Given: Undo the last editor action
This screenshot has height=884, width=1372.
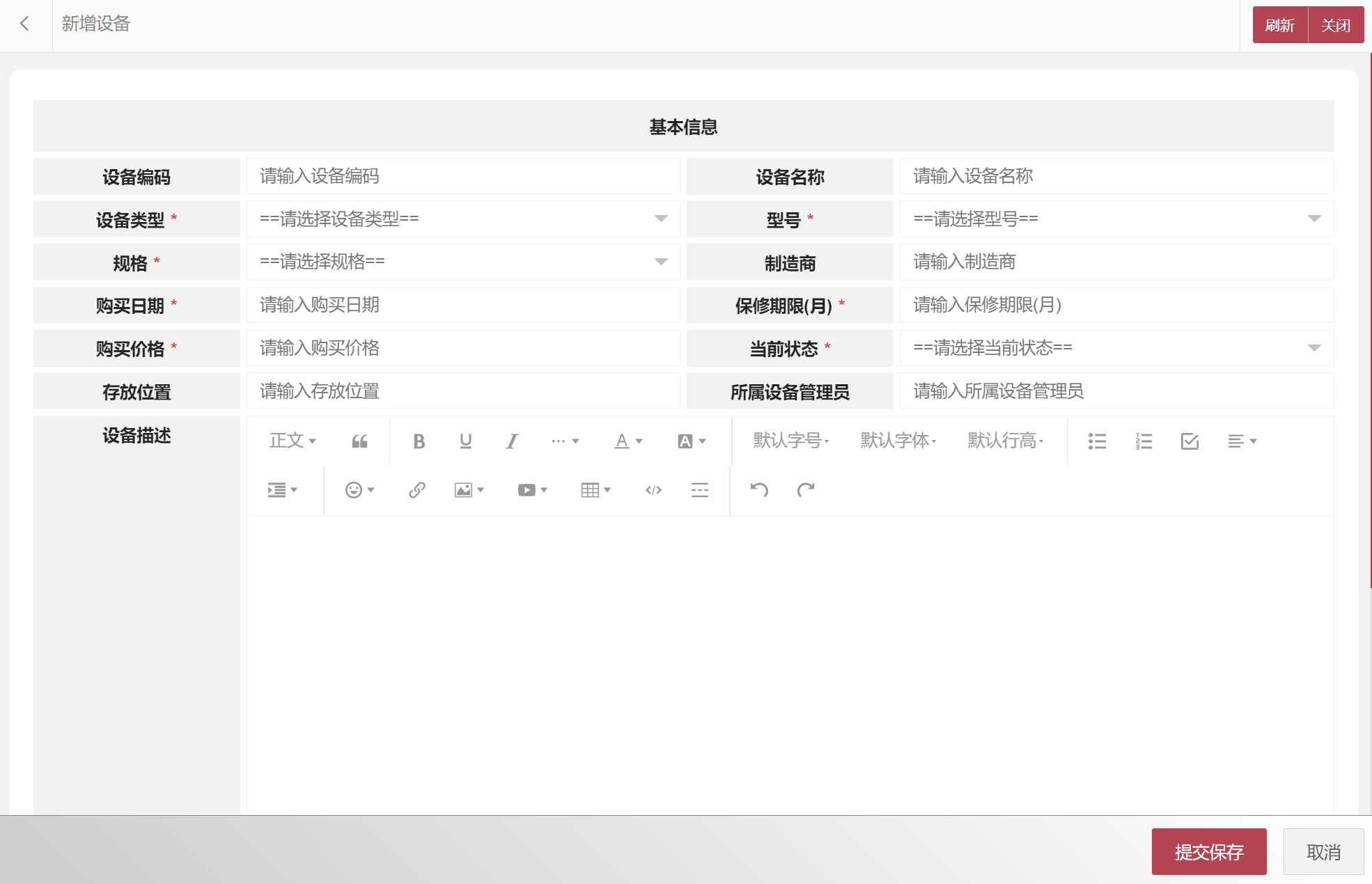Looking at the screenshot, I should coord(759,490).
